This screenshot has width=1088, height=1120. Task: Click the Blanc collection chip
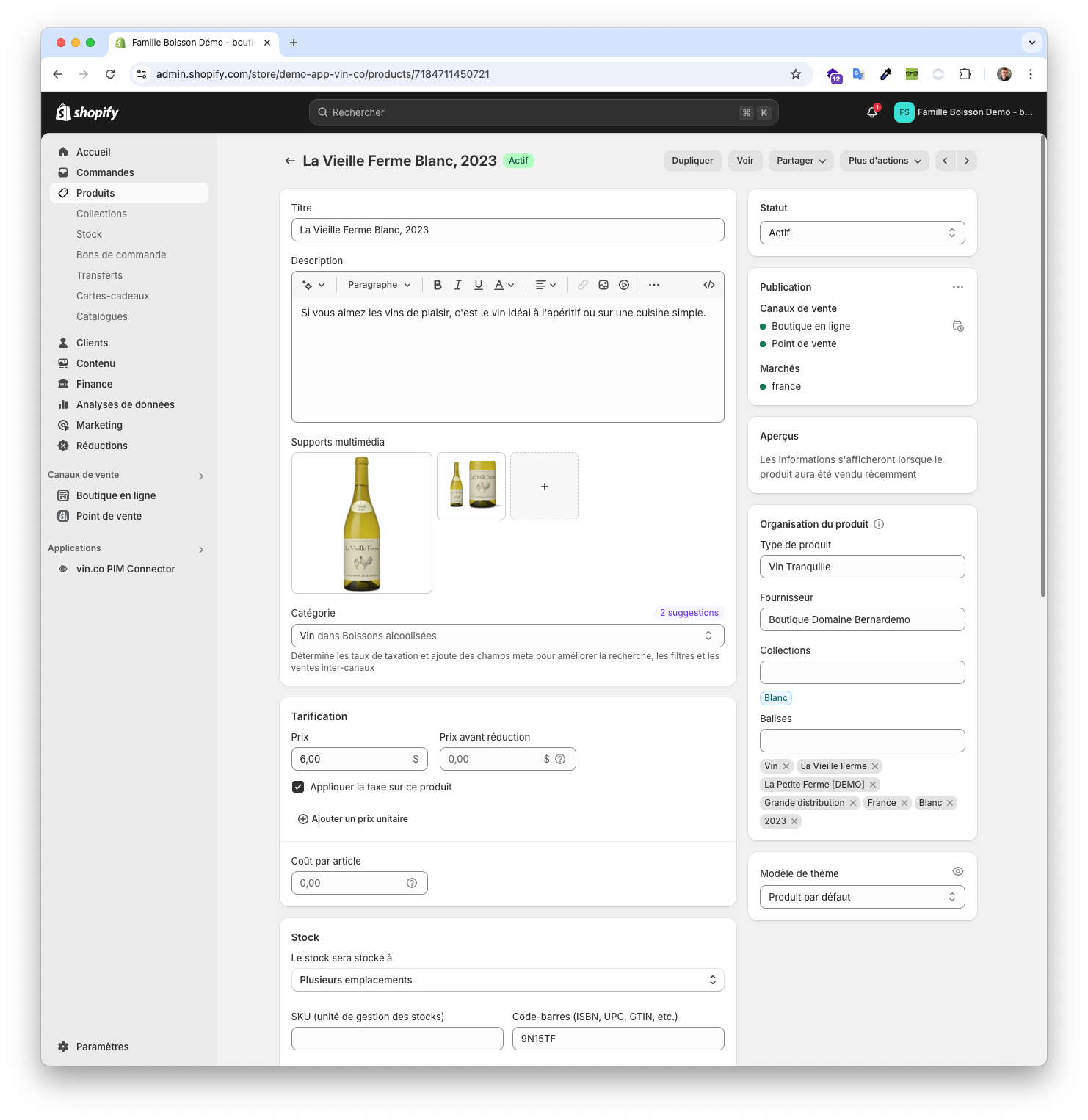click(776, 698)
